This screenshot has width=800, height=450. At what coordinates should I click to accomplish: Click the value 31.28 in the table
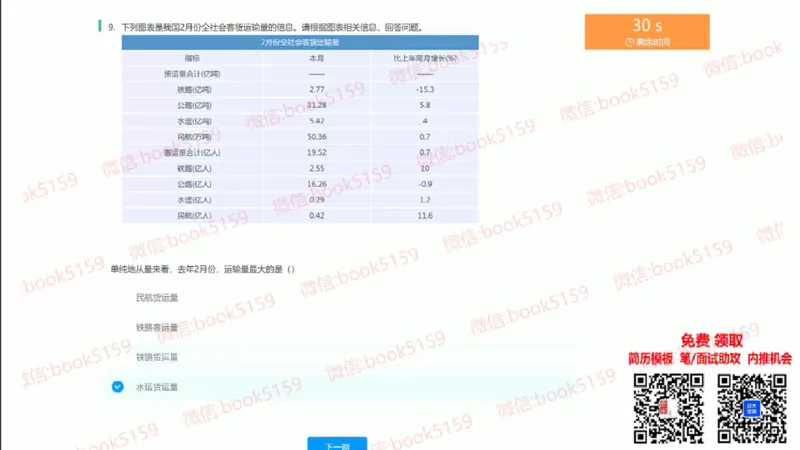click(x=316, y=105)
